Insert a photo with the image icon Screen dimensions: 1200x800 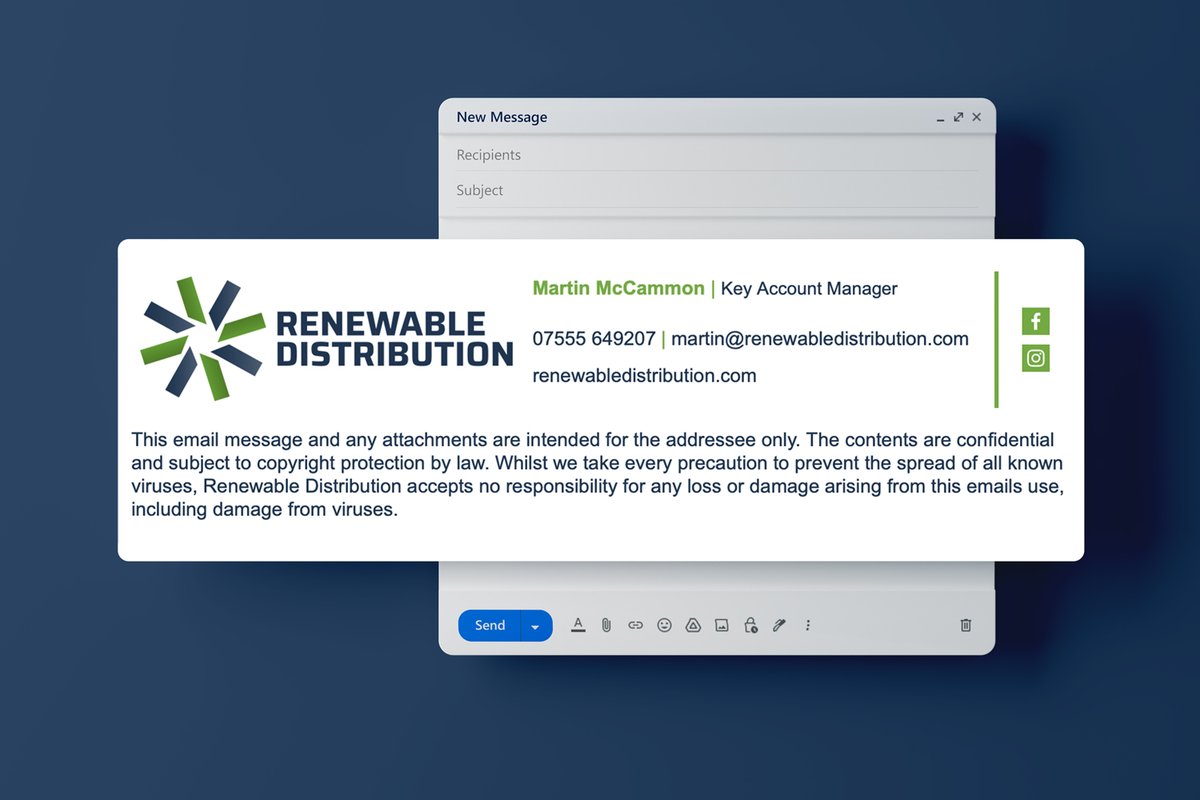722,625
